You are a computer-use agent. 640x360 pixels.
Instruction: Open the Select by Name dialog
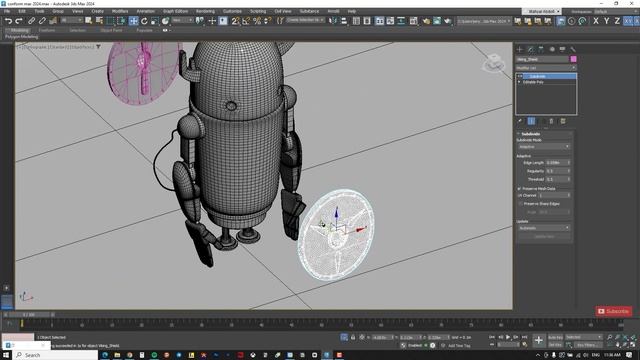99,21
